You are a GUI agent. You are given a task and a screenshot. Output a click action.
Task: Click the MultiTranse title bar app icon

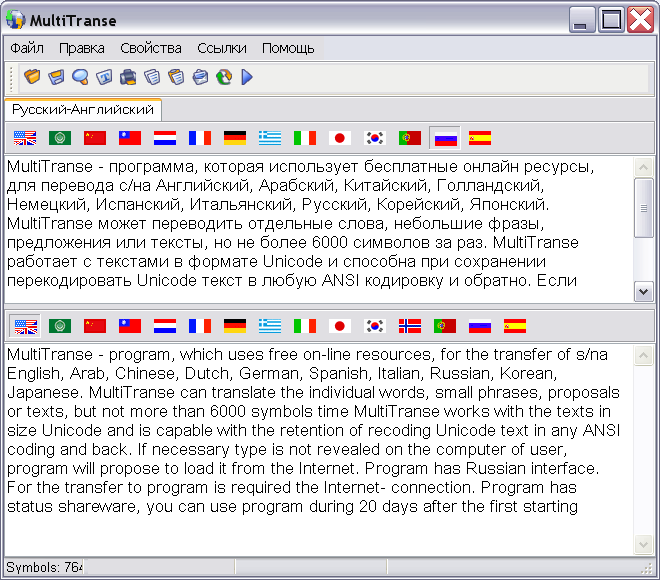click(16, 19)
